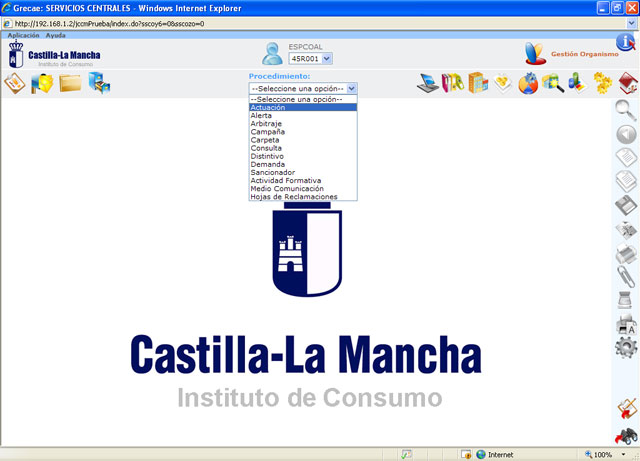
Task: Select the Actuación option
Action: [303, 107]
